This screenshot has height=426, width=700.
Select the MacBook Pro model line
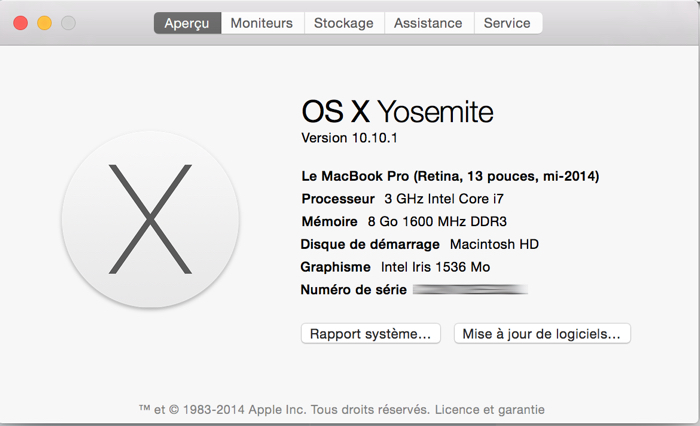[x=450, y=176]
